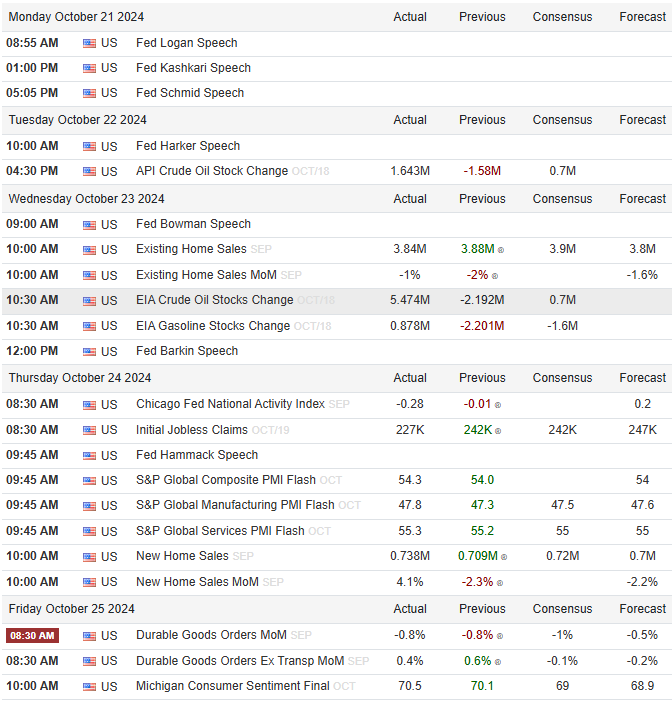Click the Friday October 25 2024 header
The height and width of the screenshot is (707, 672).
pos(72,609)
